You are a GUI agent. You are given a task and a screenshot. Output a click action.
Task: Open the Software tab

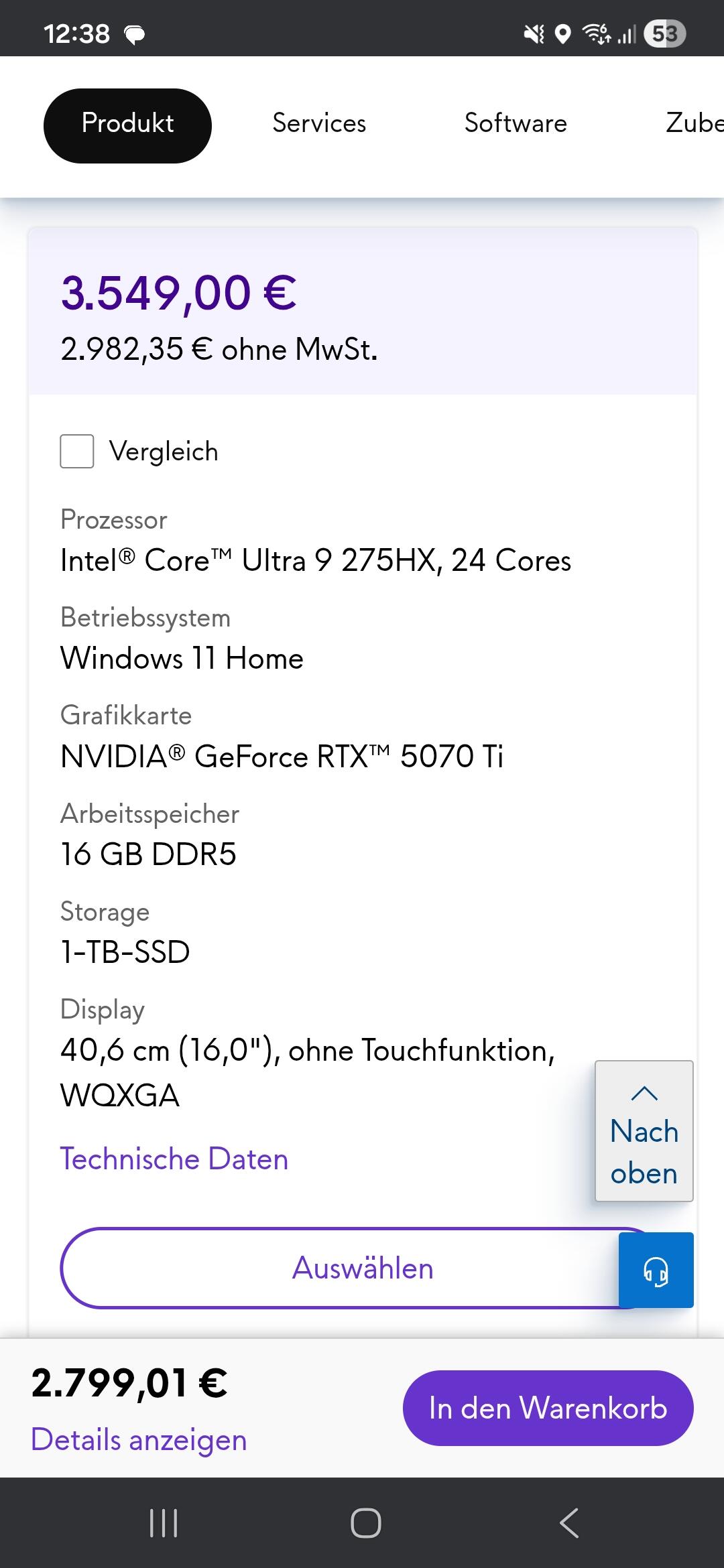click(516, 124)
